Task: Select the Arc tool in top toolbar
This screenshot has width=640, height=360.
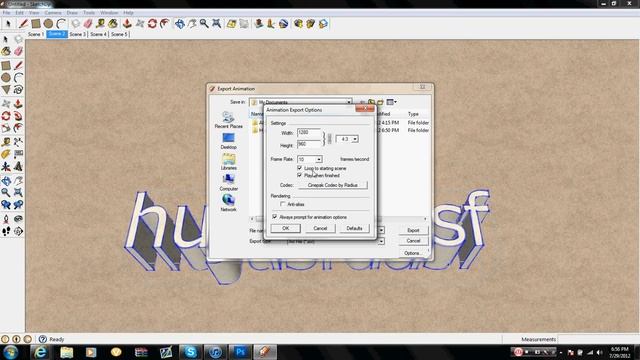Action: pos(61,24)
